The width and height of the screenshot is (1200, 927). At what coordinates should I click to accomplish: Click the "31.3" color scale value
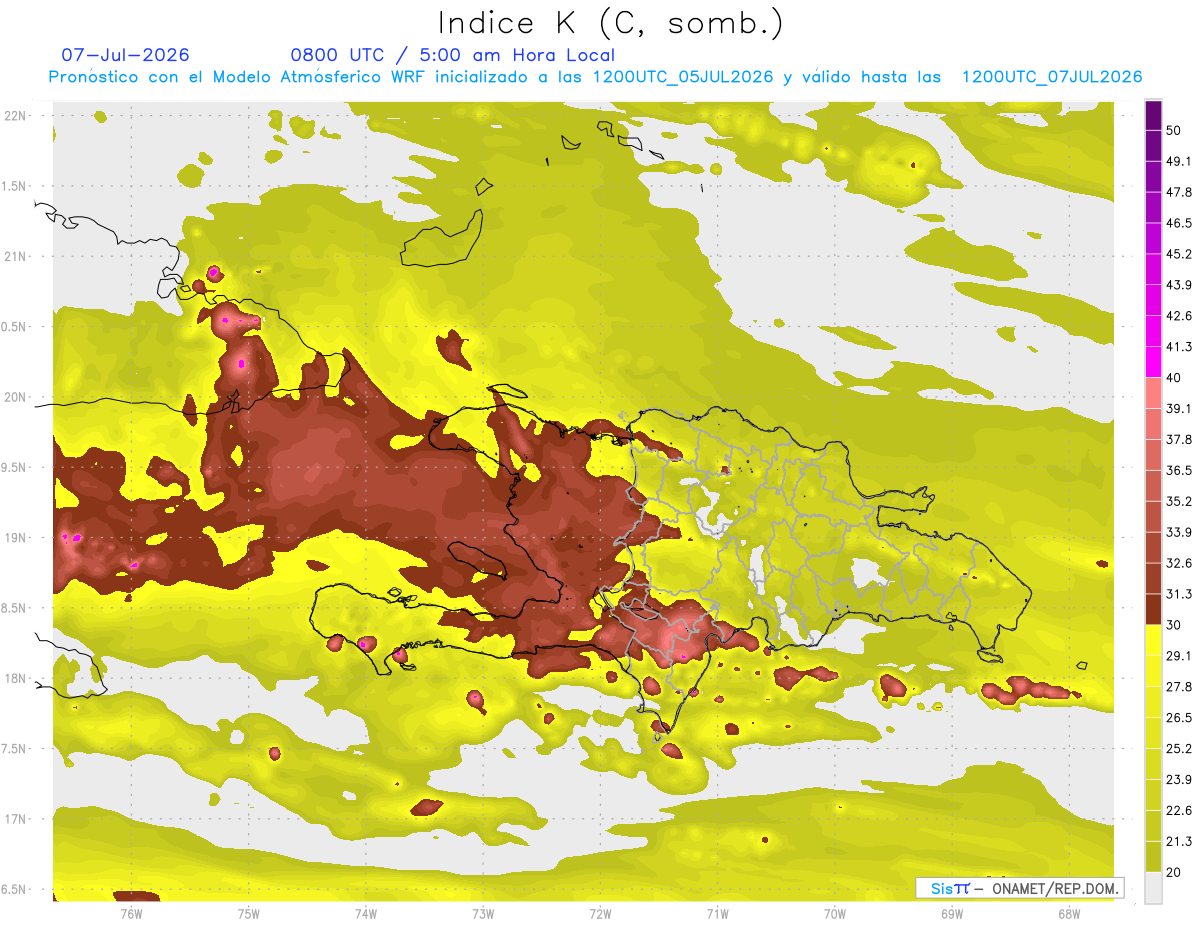coord(1179,594)
